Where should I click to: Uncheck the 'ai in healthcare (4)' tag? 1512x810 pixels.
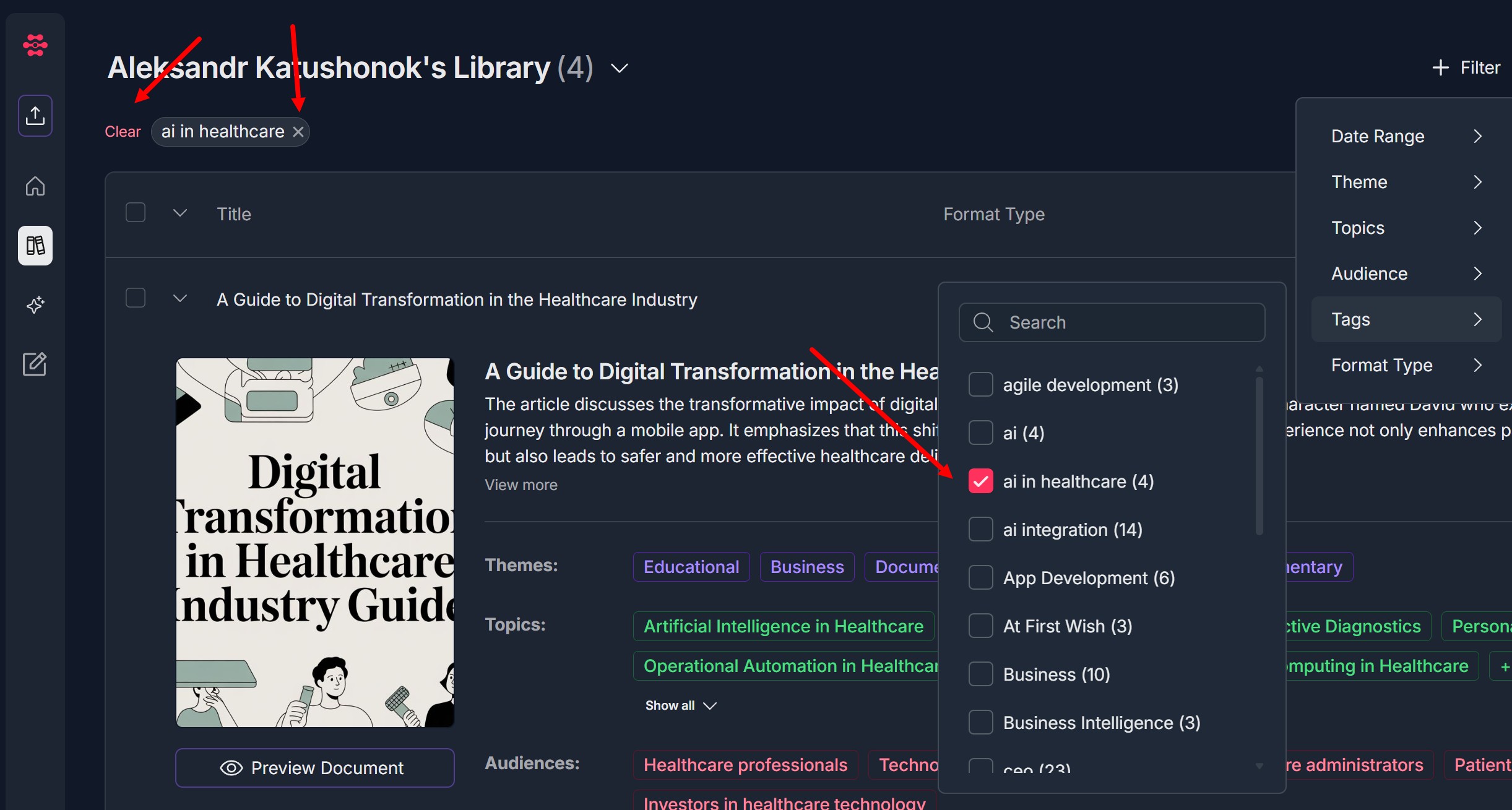pyautogui.click(x=980, y=481)
